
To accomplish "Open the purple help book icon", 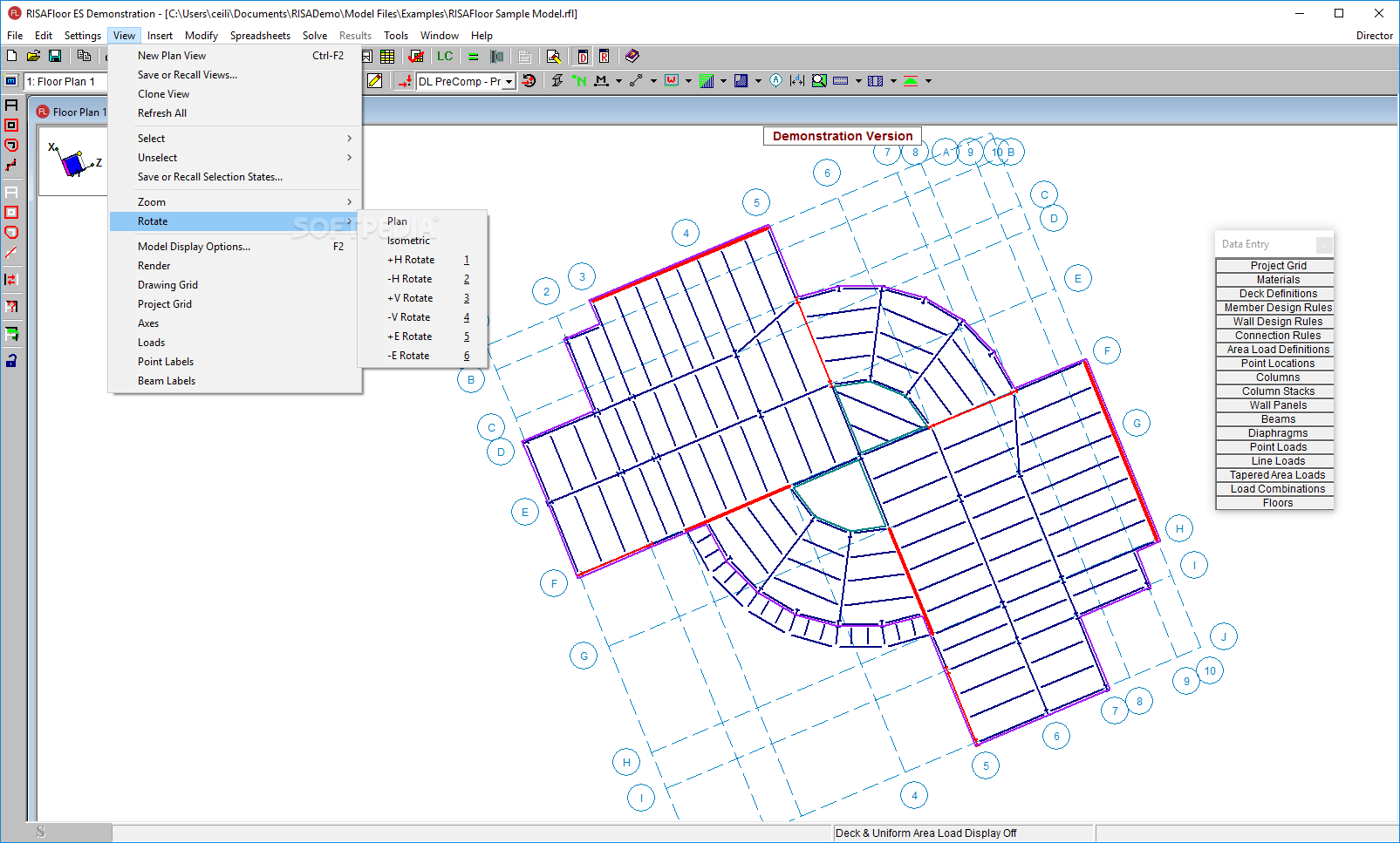I will [632, 57].
